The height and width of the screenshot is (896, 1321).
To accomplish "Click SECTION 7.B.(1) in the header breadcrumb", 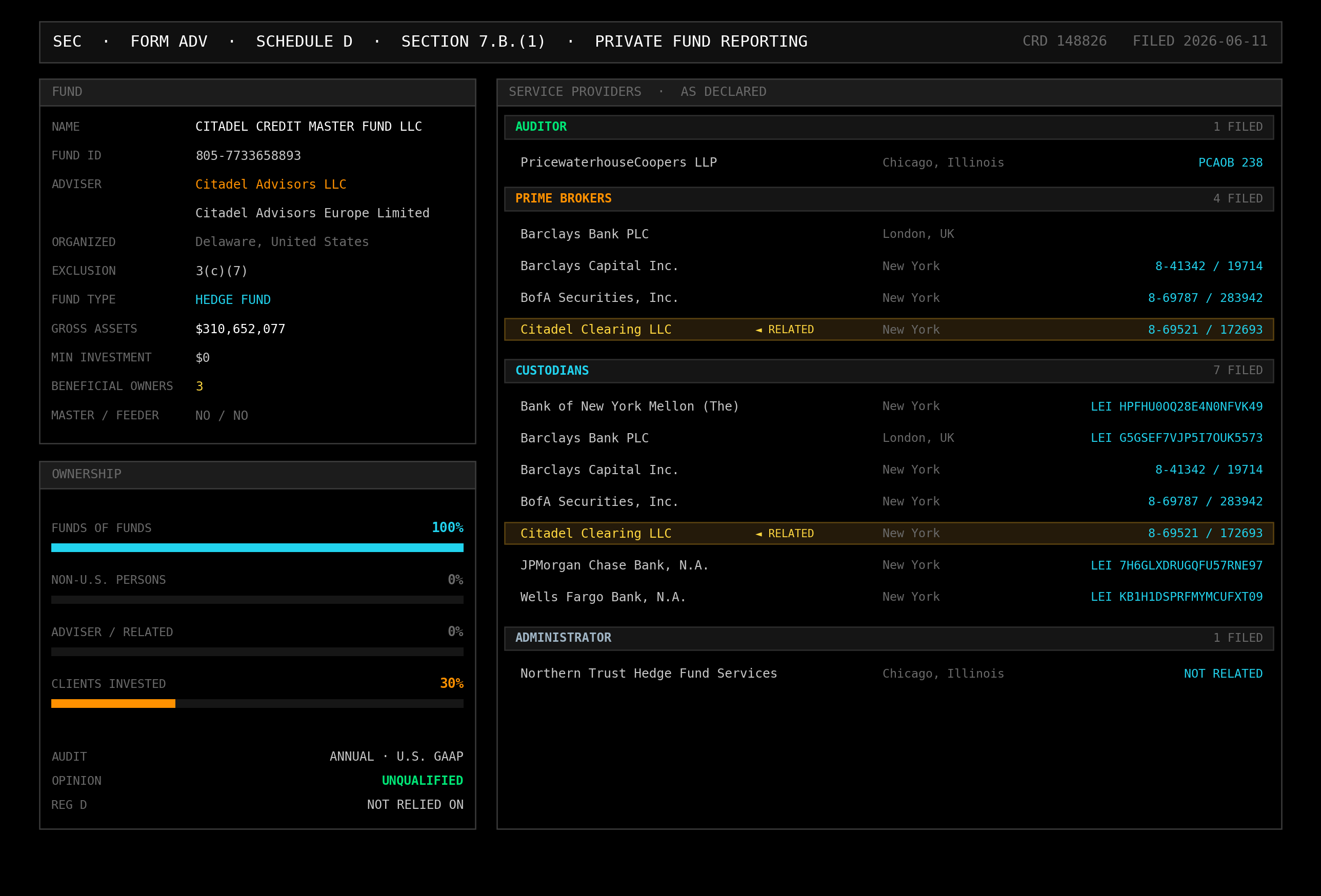I will [x=473, y=42].
